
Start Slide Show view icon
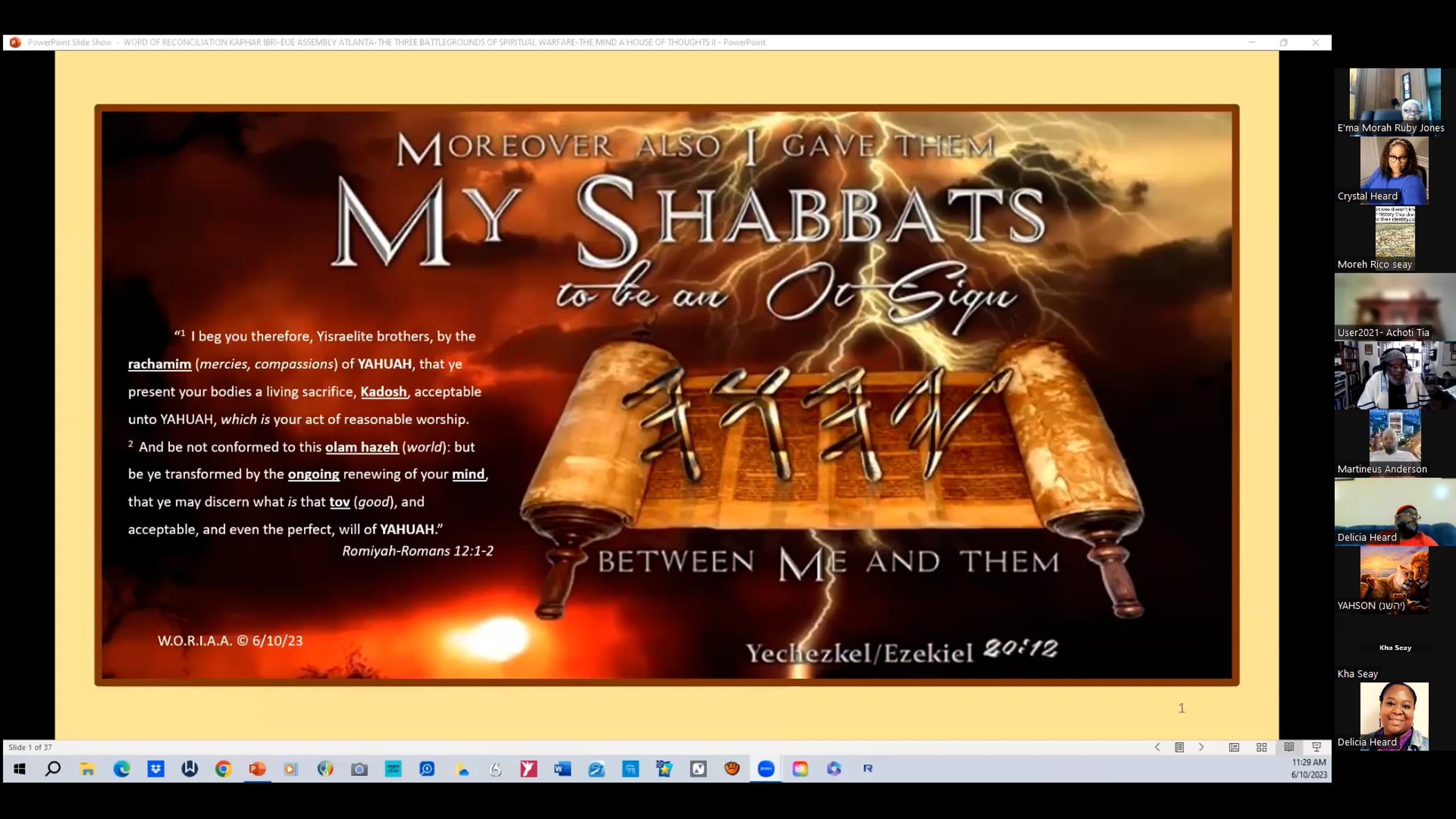(1316, 747)
